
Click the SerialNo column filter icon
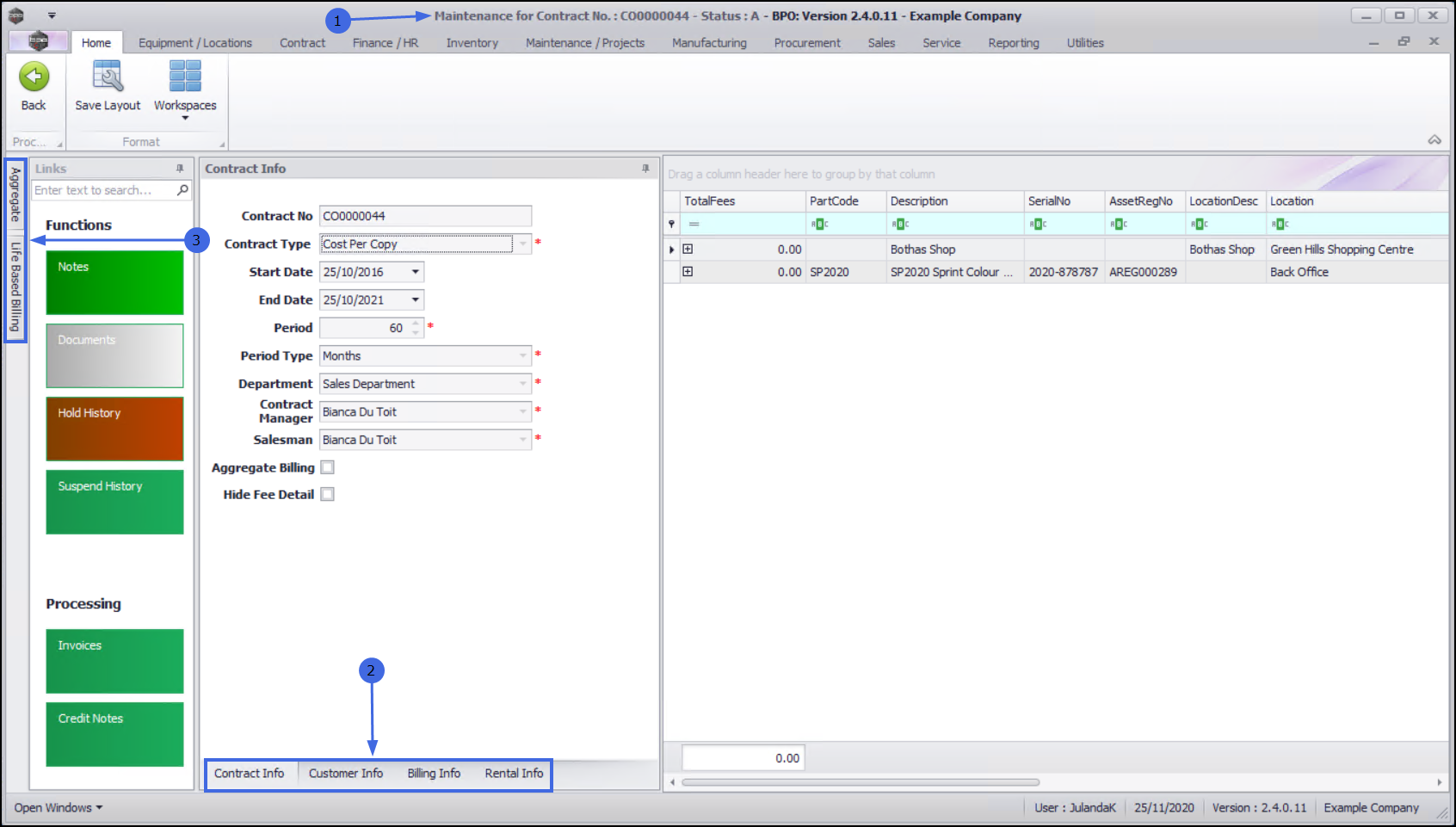(1038, 225)
